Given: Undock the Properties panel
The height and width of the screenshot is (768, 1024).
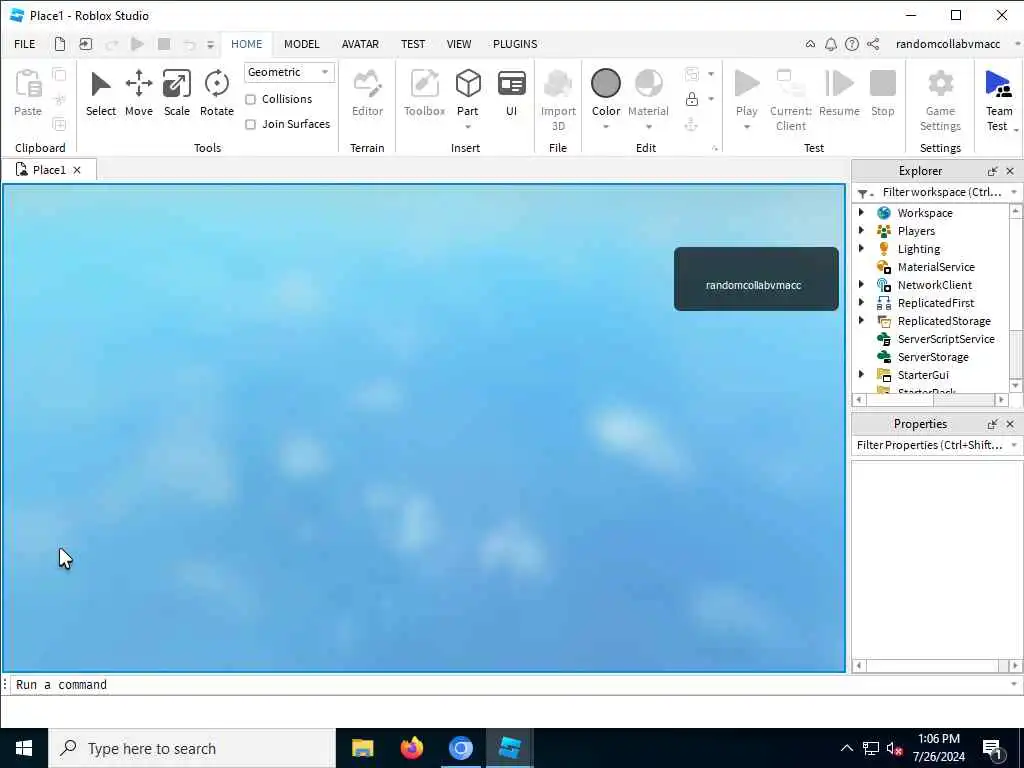Looking at the screenshot, I should pos(993,424).
